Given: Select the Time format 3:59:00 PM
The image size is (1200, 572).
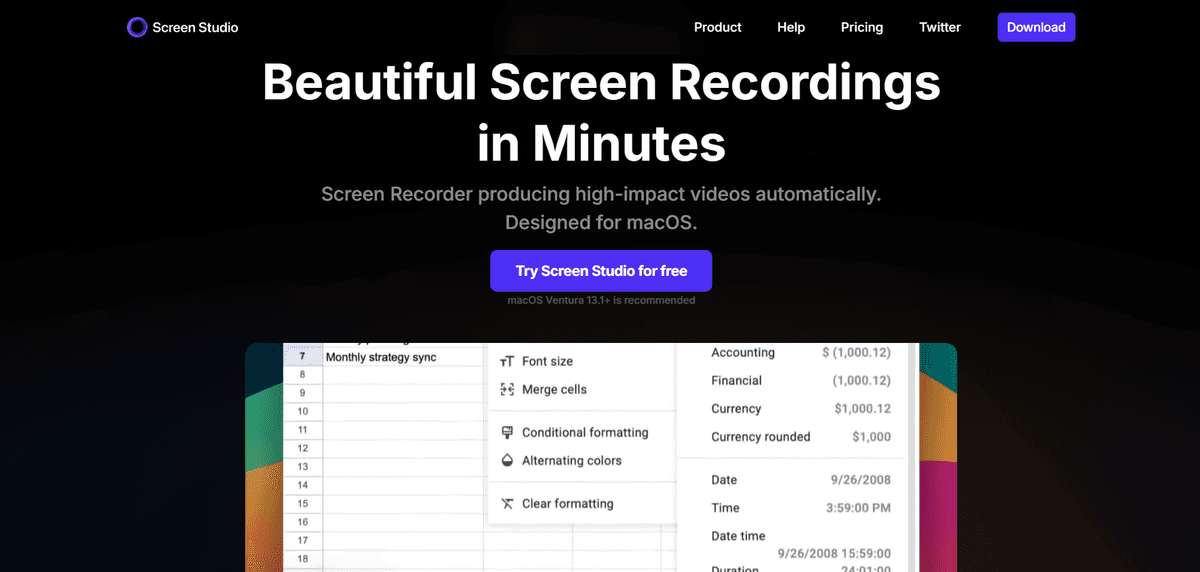Looking at the screenshot, I should coord(800,507).
